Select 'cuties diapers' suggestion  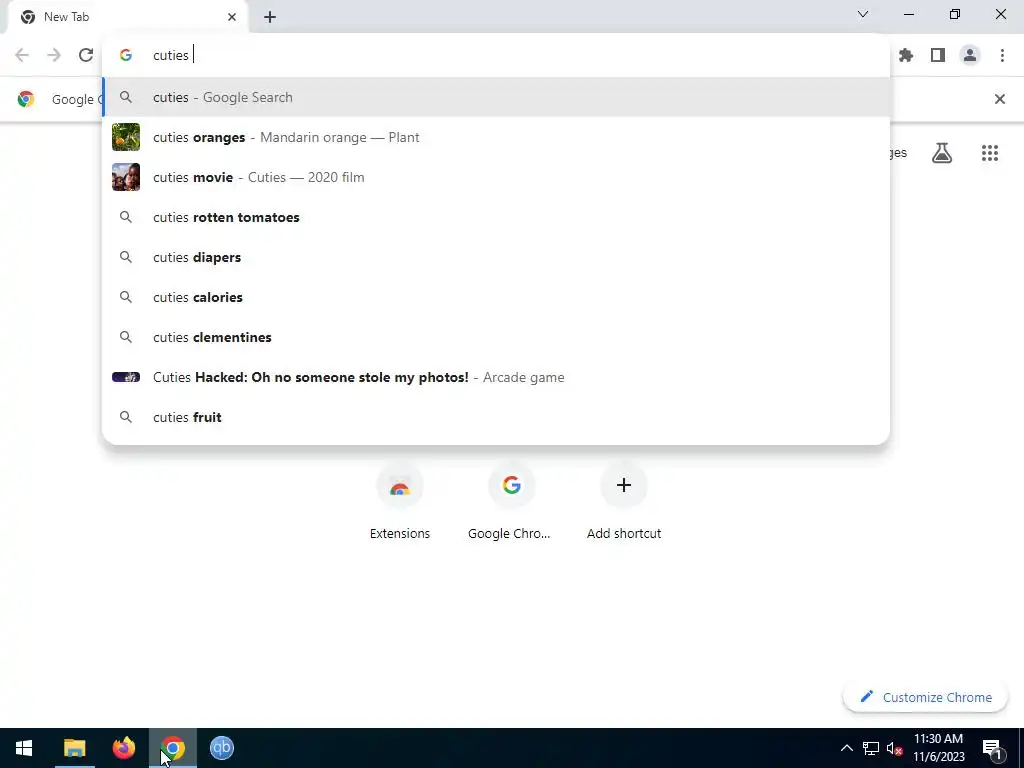(x=496, y=257)
